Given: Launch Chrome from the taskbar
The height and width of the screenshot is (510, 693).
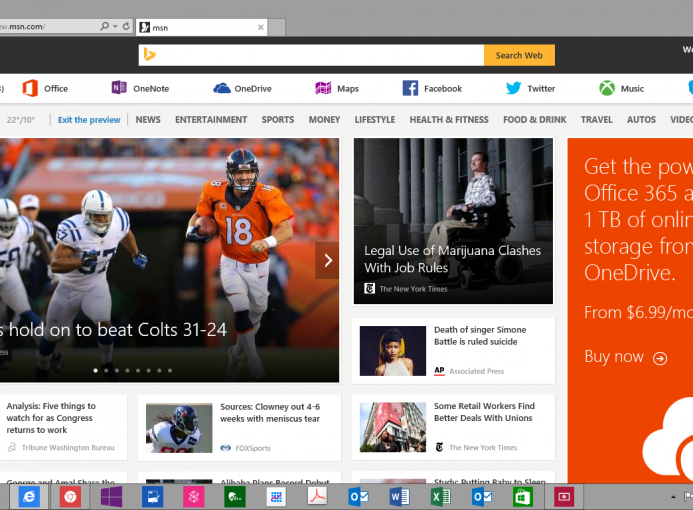Looking at the screenshot, I should point(70,497).
